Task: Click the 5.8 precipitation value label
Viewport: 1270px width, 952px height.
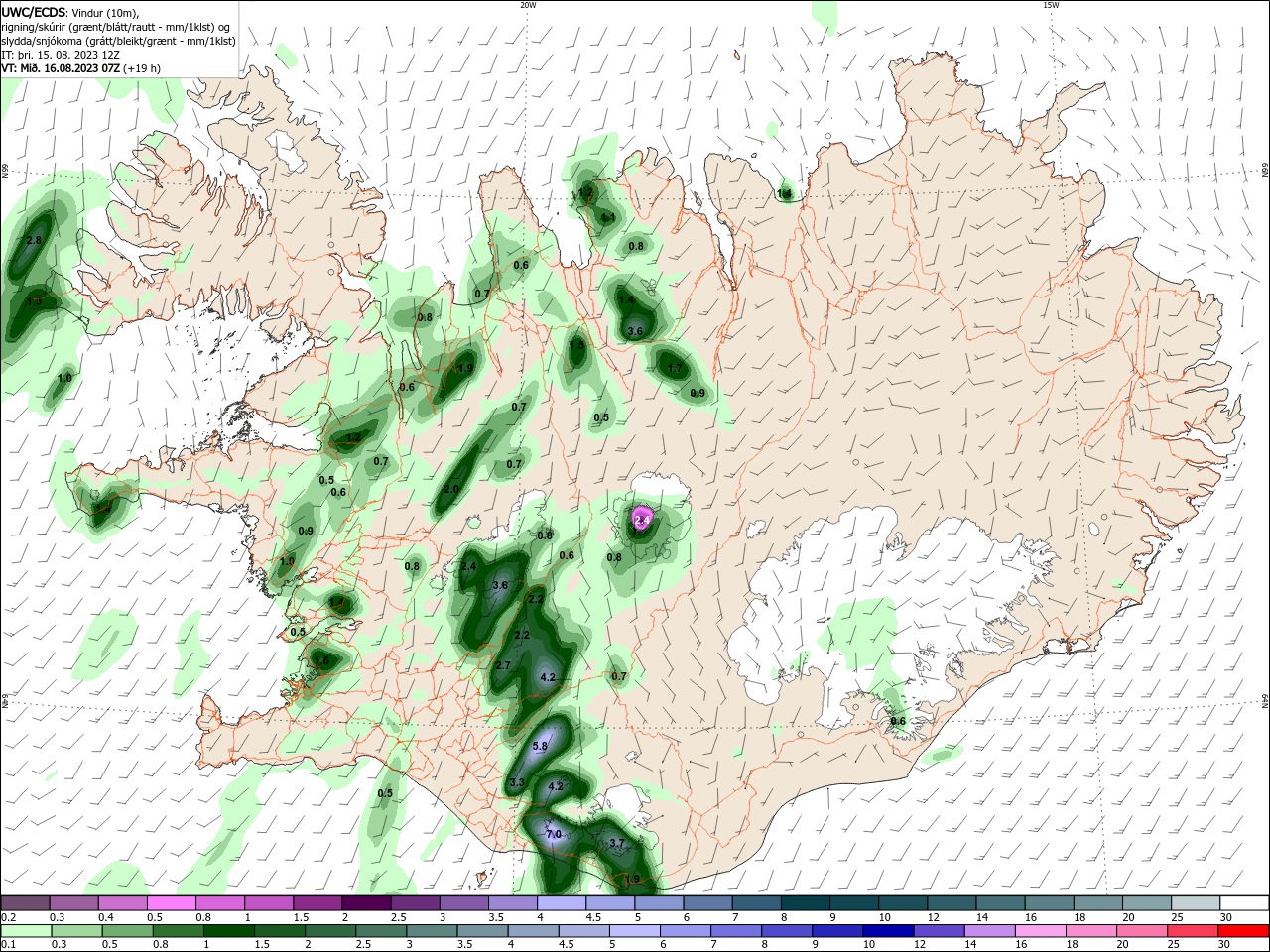Action: tap(541, 746)
